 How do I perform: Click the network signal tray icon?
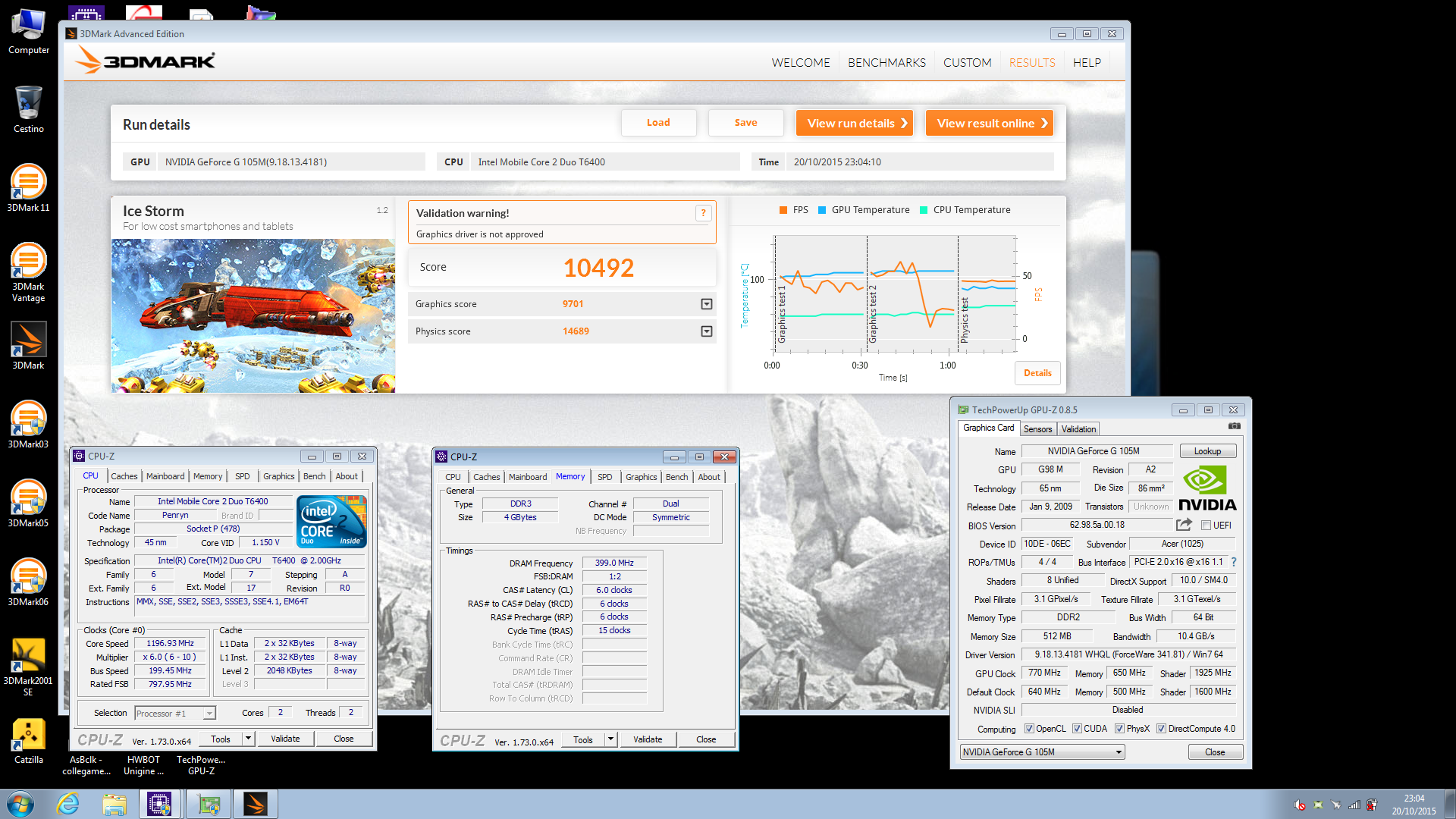tap(1354, 805)
